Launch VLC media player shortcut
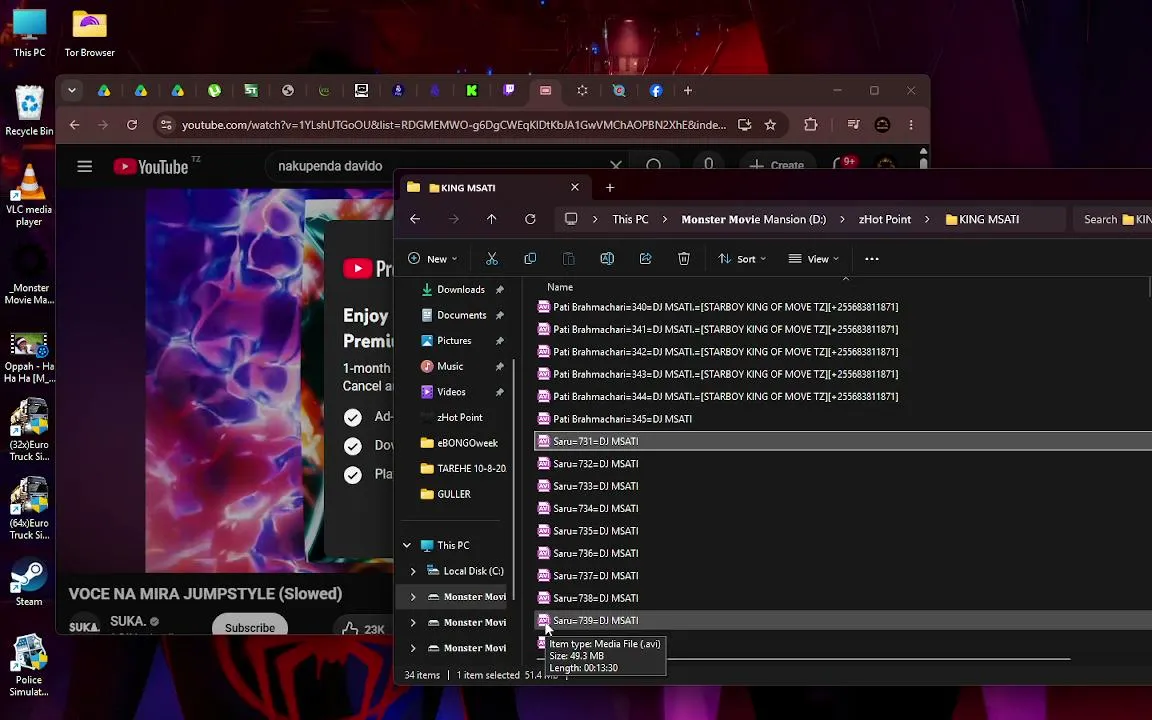Image resolution: width=1152 pixels, height=720 pixels. pos(29,195)
